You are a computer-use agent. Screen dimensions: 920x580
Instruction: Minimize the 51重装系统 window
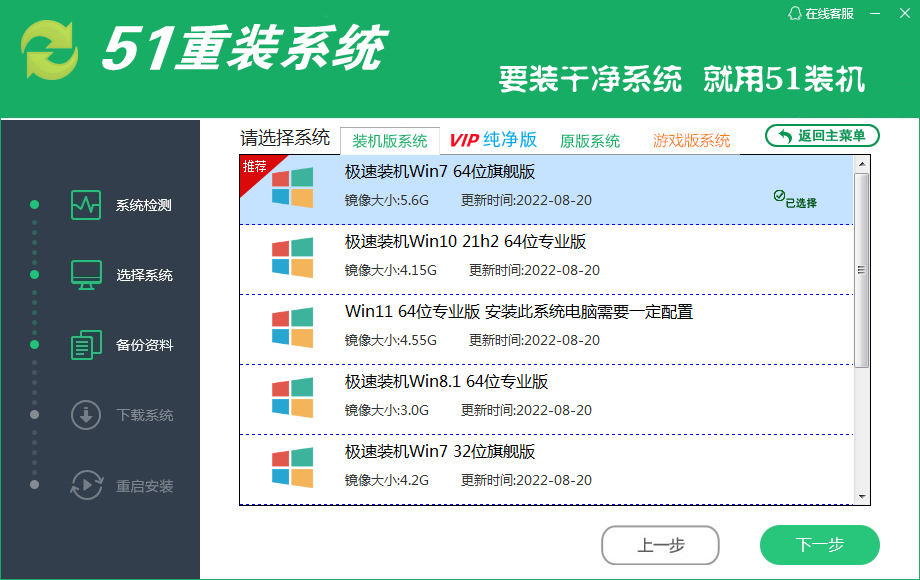[x=875, y=13]
